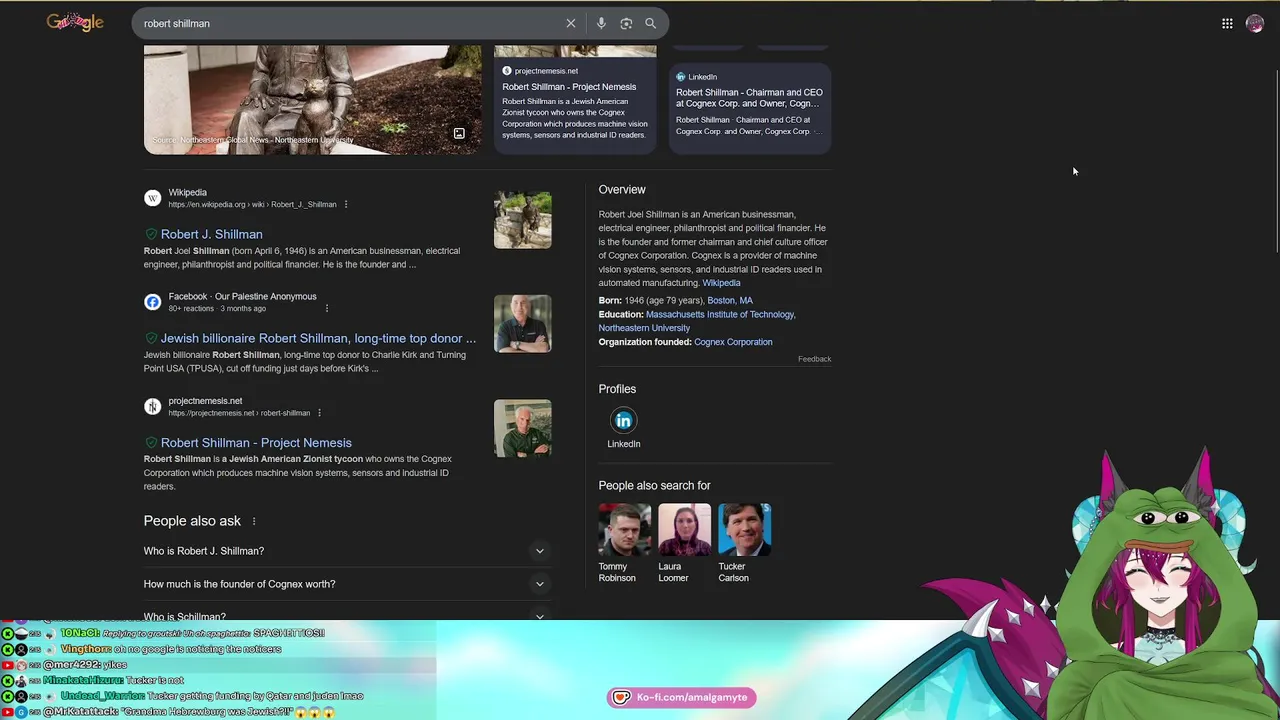This screenshot has height=720, width=1280.
Task: Click Feedback under overview panel
Action: pos(814,359)
